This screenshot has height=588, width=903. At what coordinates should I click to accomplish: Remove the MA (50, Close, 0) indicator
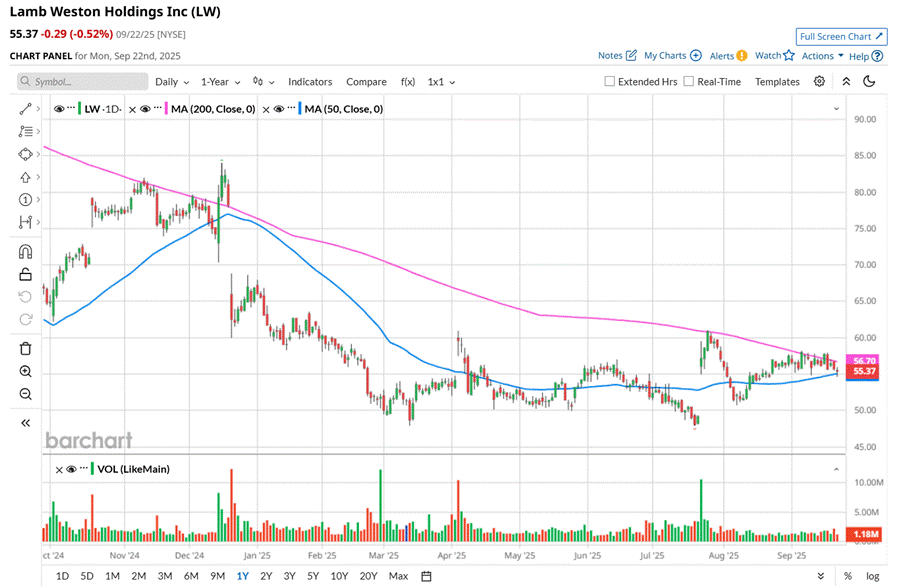pyautogui.click(x=266, y=109)
